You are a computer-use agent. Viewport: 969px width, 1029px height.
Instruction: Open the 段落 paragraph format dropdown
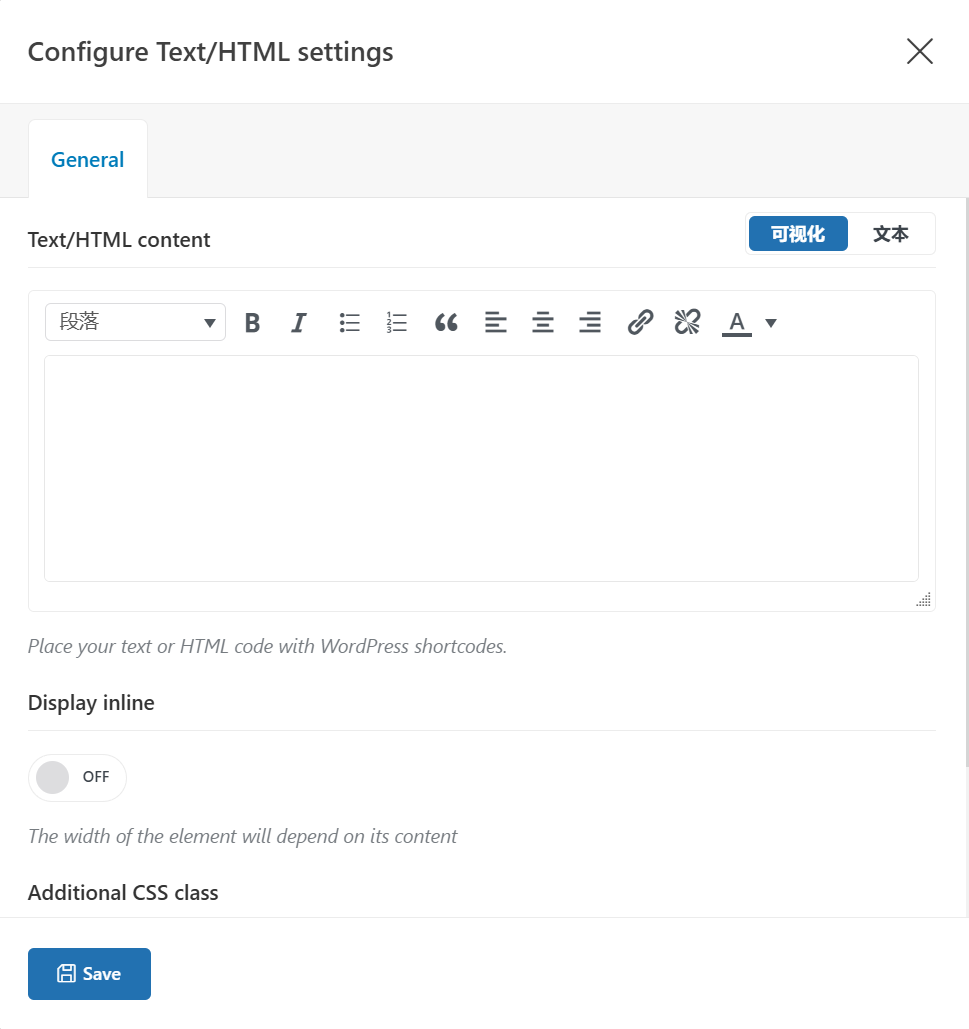click(135, 322)
